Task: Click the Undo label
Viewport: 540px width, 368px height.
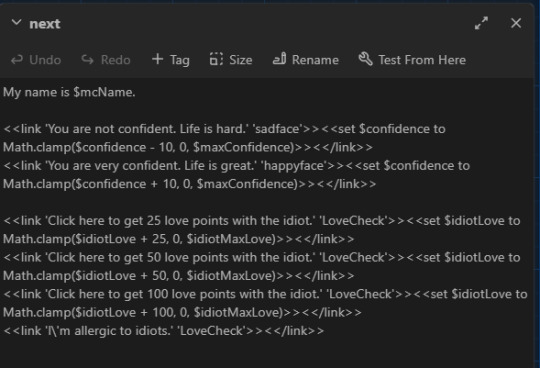Action: coord(45,60)
